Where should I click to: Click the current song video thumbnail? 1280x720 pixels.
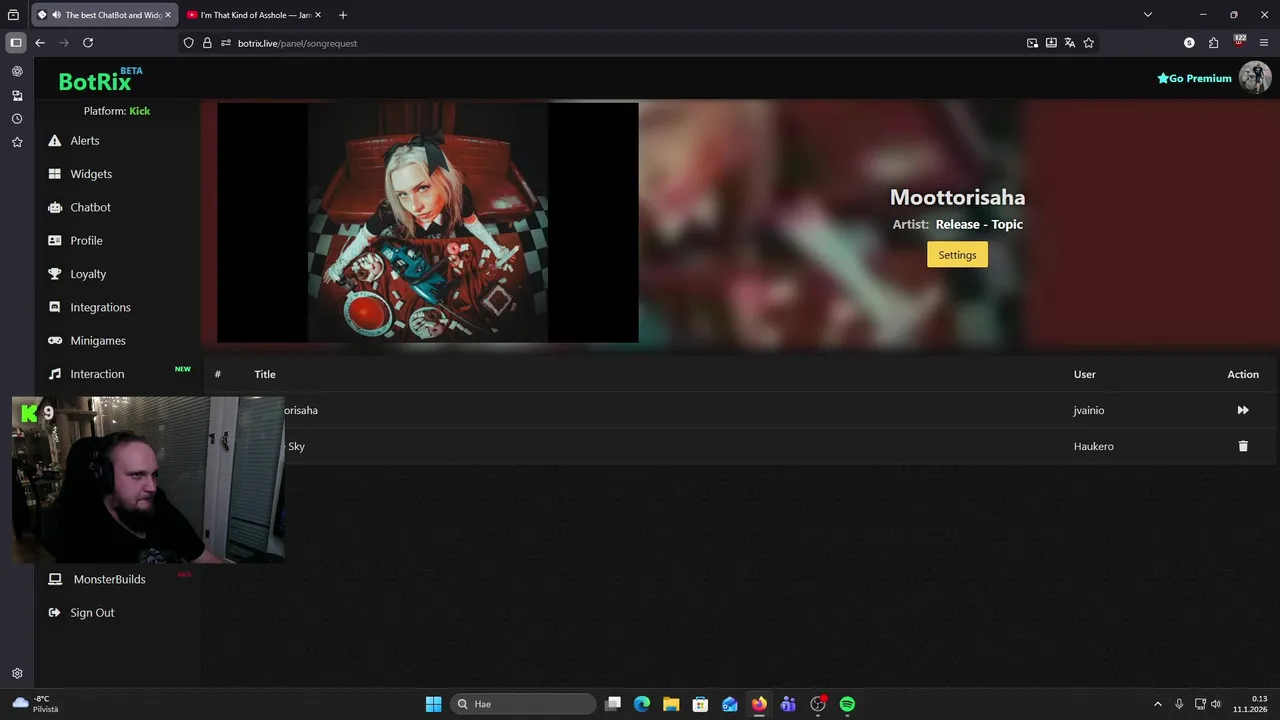pyautogui.click(x=428, y=223)
